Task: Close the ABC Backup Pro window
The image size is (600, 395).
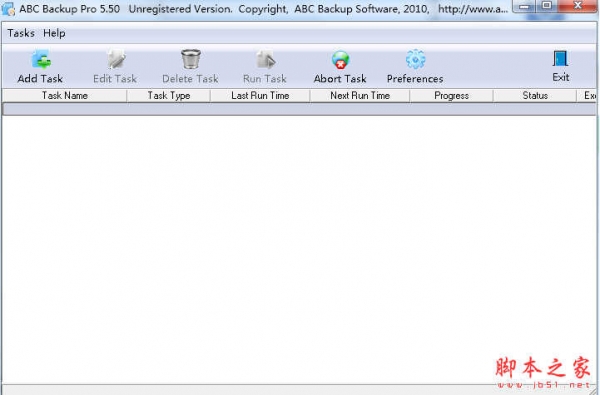Action: [577, 6]
